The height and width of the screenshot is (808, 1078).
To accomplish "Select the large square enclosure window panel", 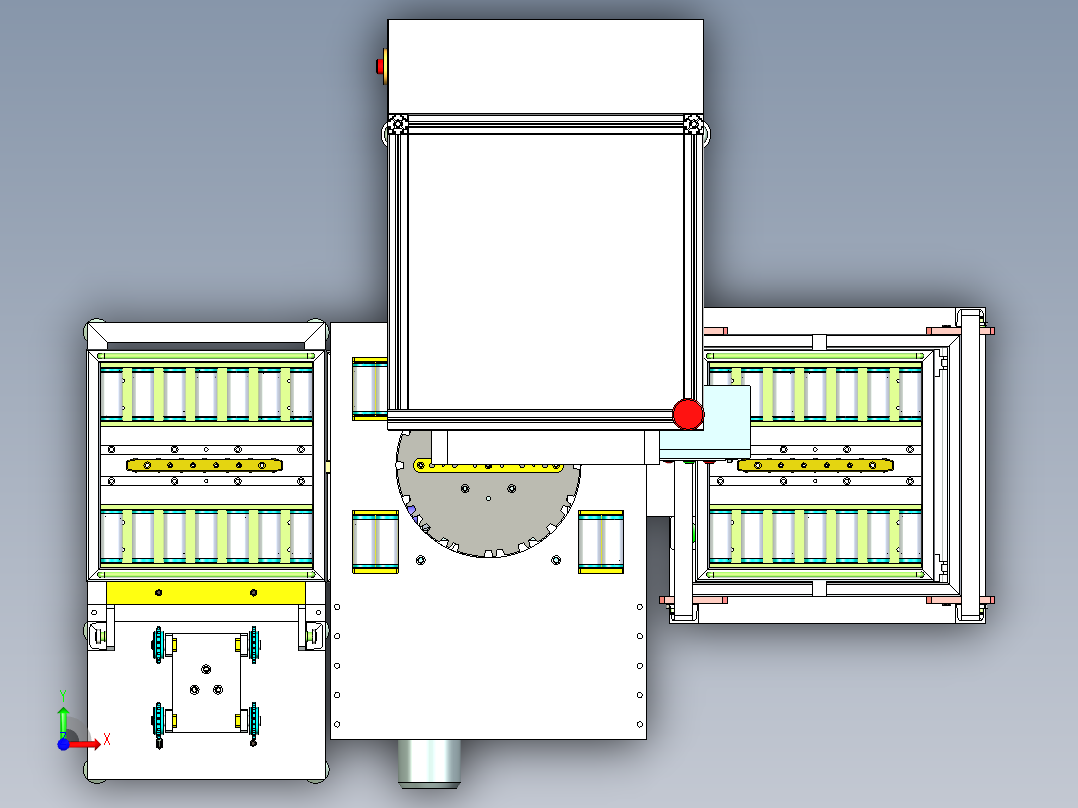I will point(546,272).
